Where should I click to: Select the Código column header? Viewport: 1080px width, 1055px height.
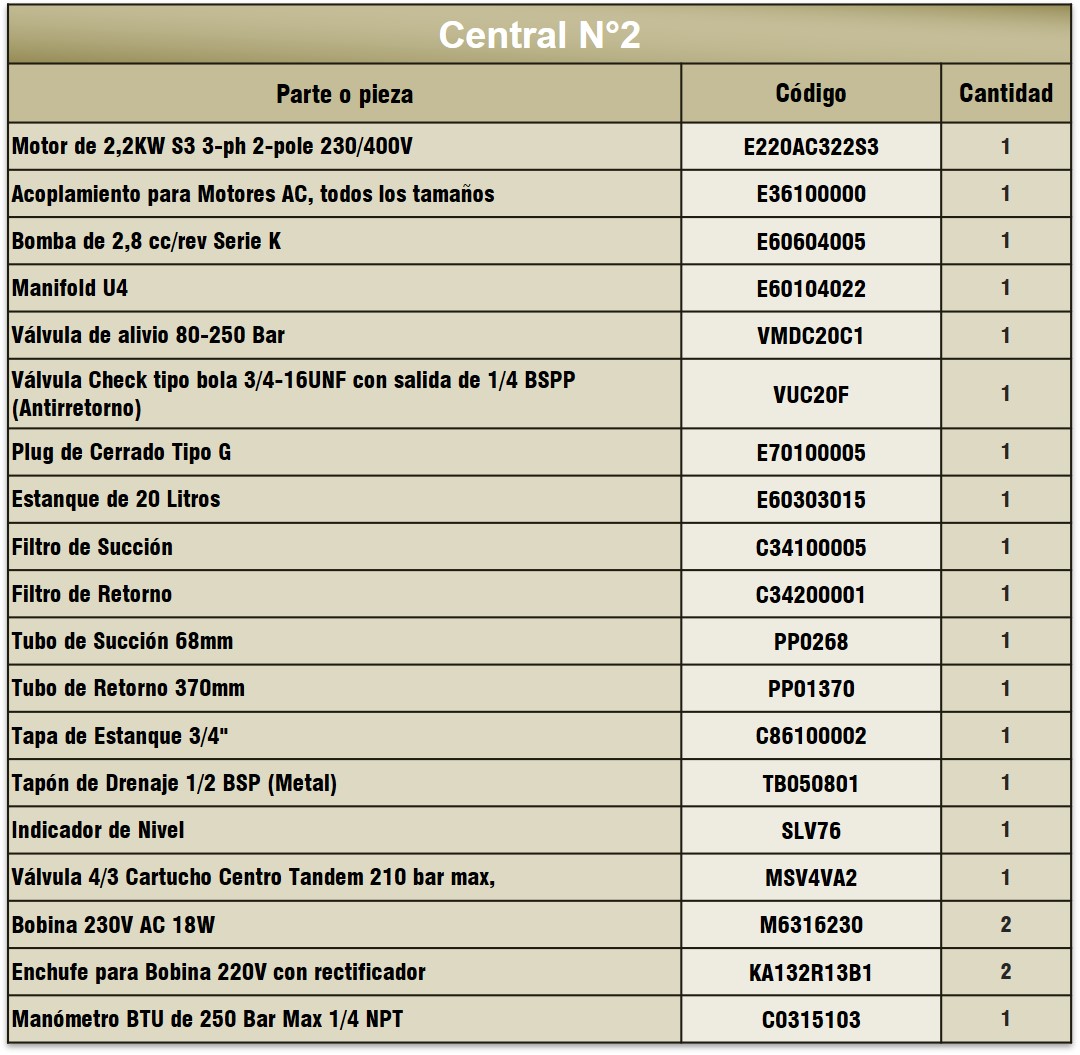pos(811,94)
